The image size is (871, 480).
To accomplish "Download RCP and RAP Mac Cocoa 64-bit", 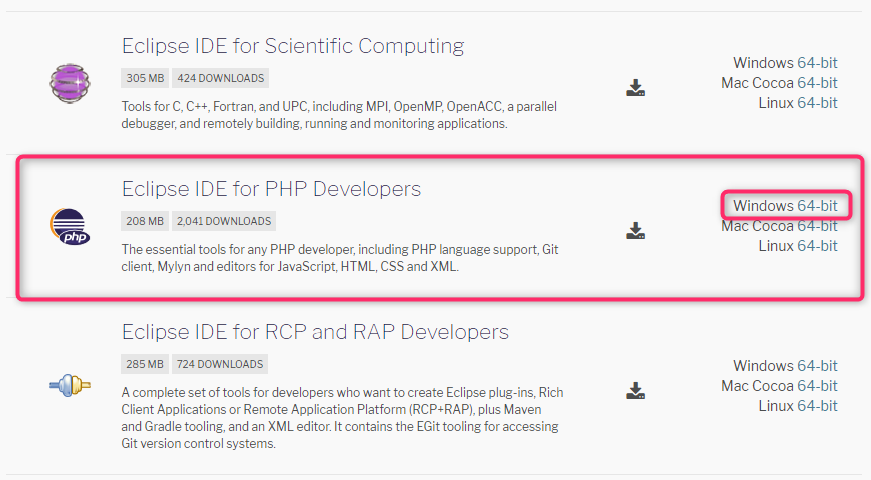I will pos(817,386).
